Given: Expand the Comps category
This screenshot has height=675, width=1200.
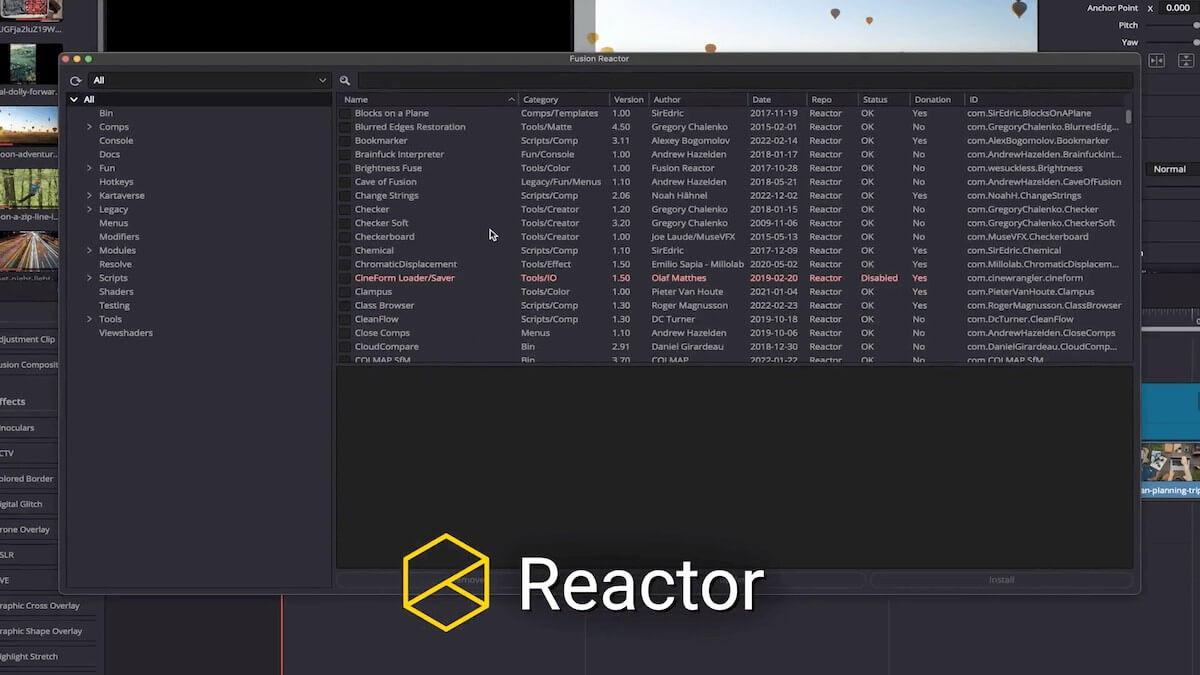Looking at the screenshot, I should coord(89,127).
